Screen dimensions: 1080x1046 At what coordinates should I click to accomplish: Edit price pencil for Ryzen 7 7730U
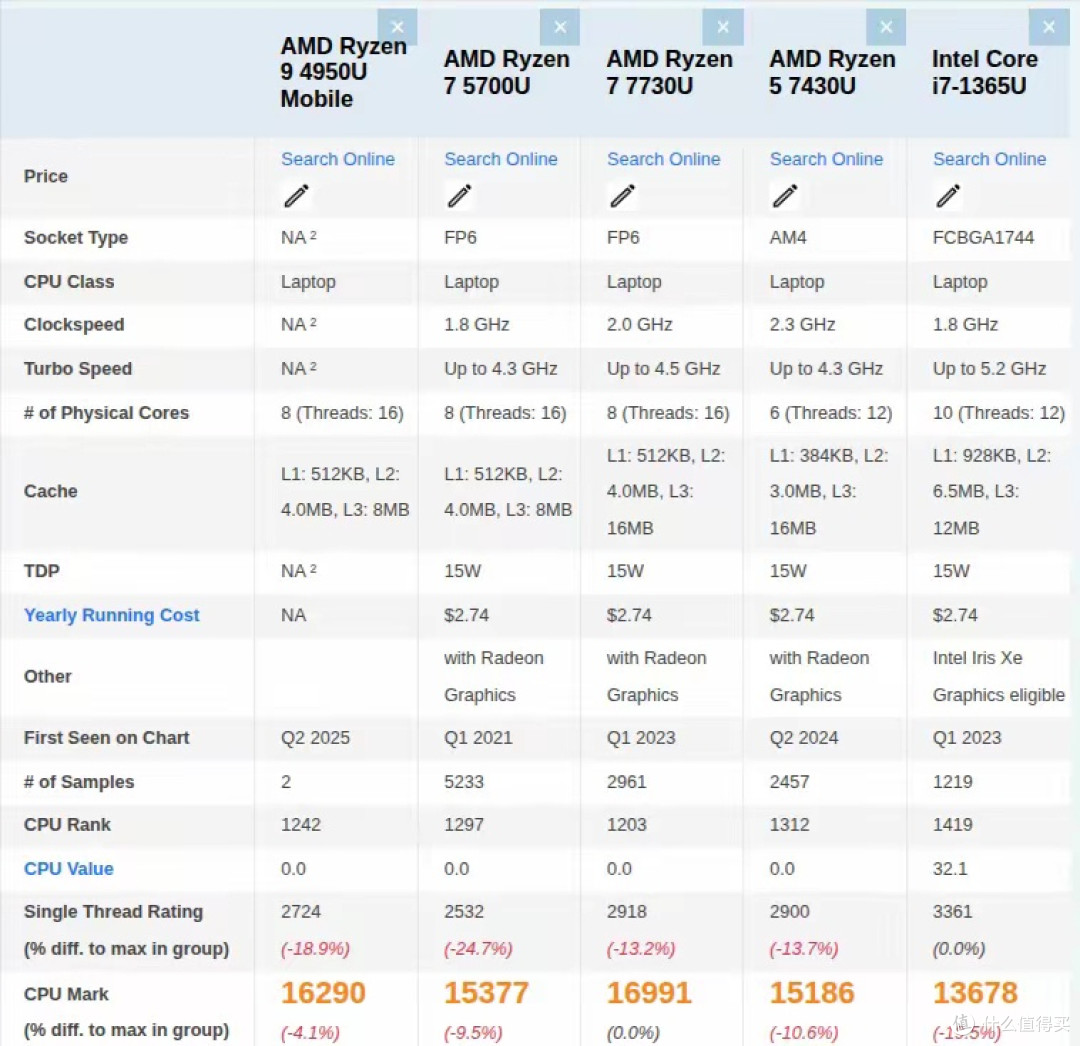pyautogui.click(x=623, y=196)
